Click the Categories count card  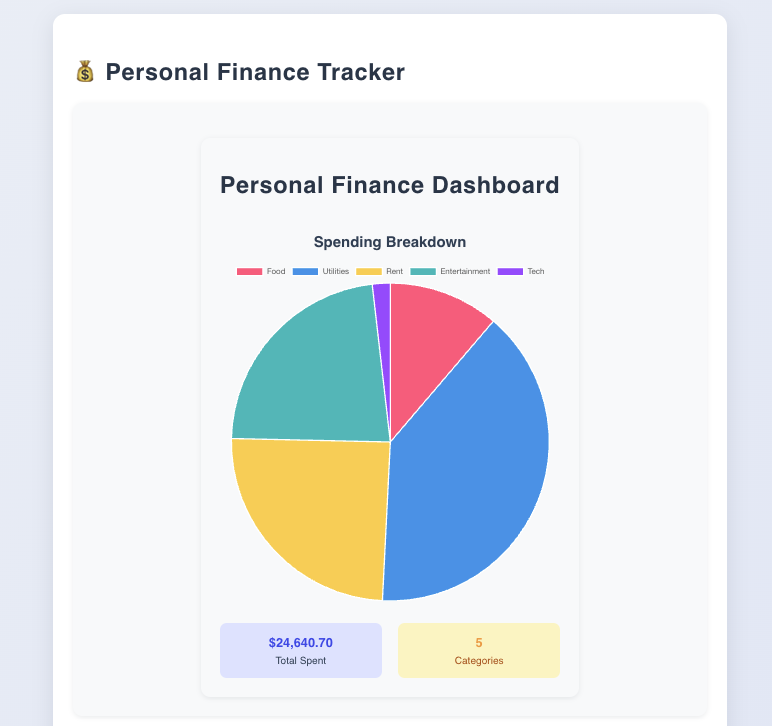click(x=479, y=650)
